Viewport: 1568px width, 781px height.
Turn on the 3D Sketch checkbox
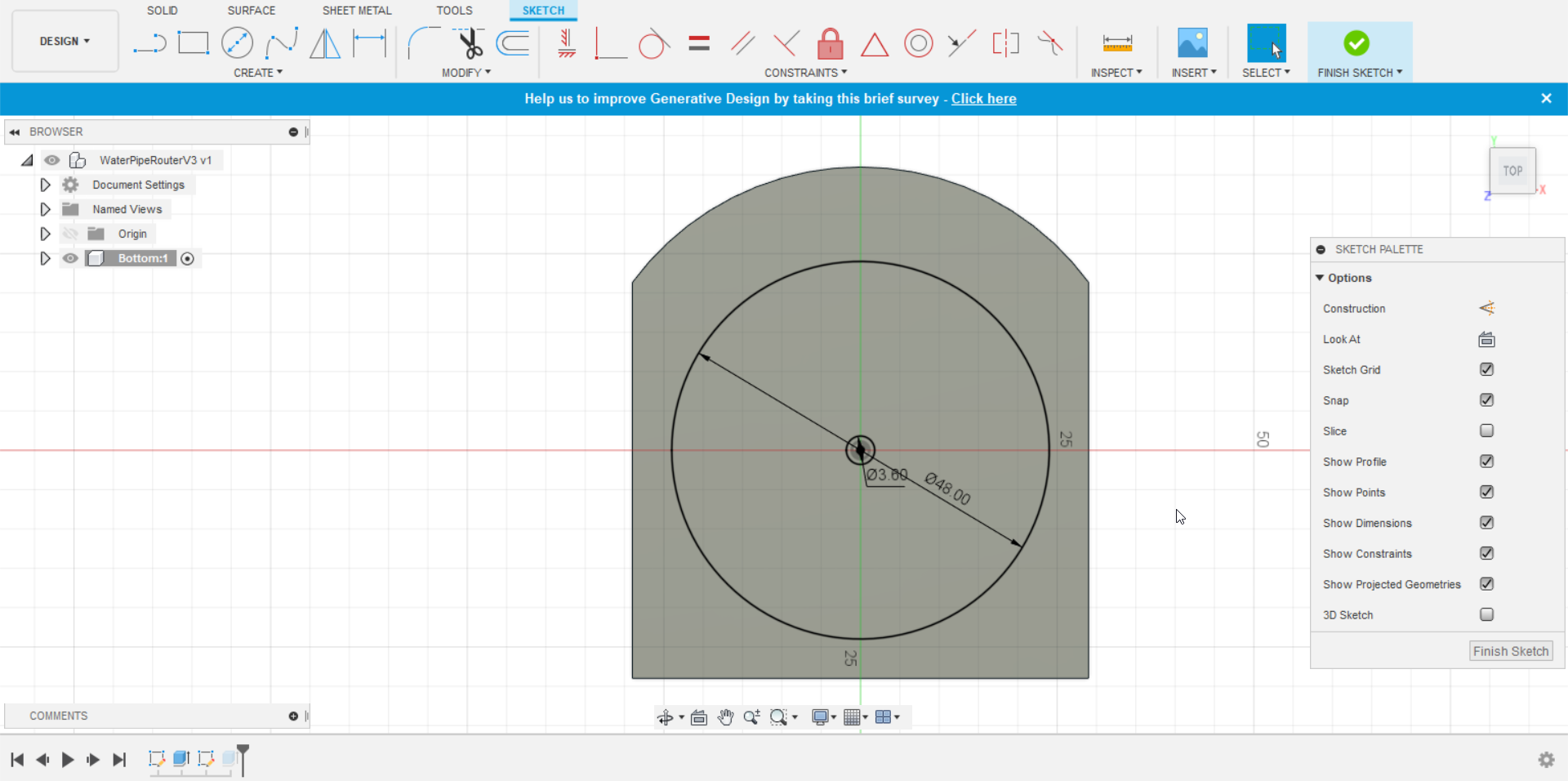click(1486, 614)
